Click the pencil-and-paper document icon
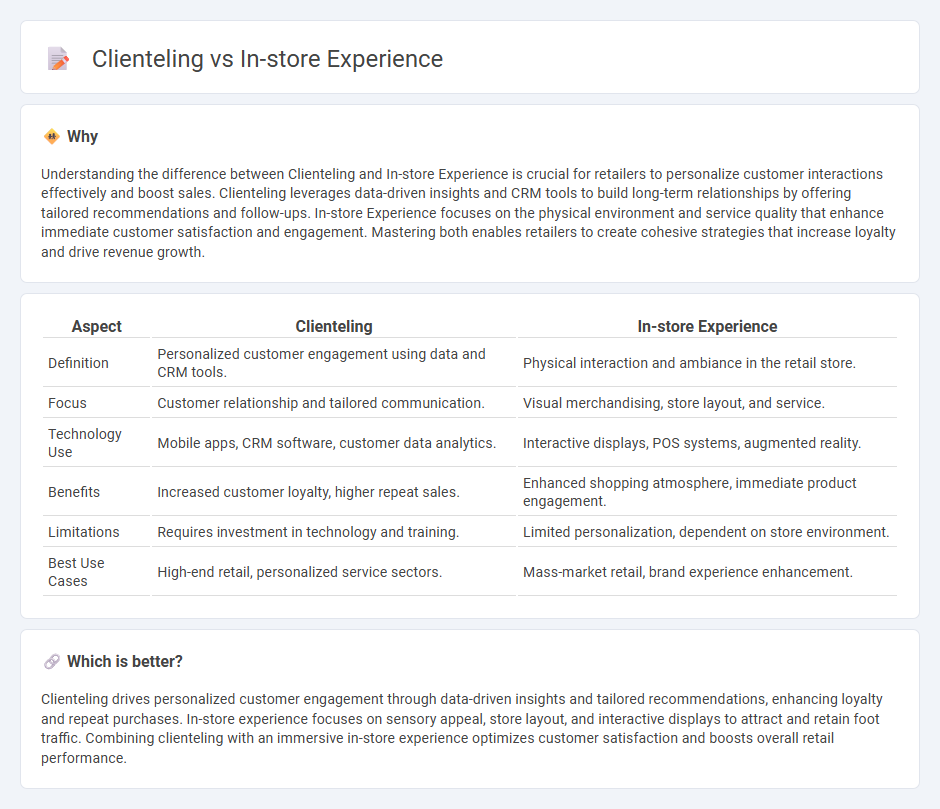 pos(58,59)
